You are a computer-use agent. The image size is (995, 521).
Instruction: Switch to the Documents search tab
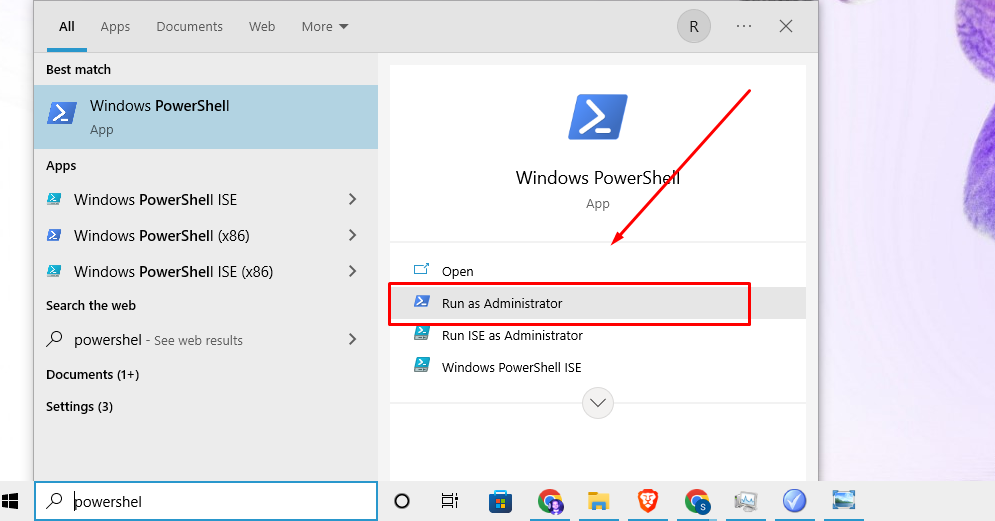tap(189, 27)
